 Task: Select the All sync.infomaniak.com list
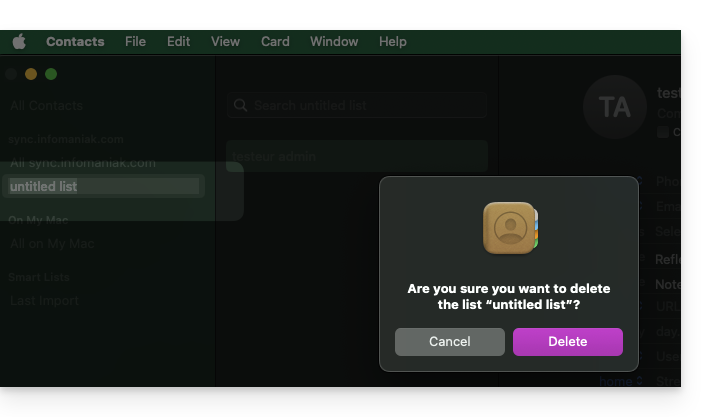pyautogui.click(x=83, y=163)
